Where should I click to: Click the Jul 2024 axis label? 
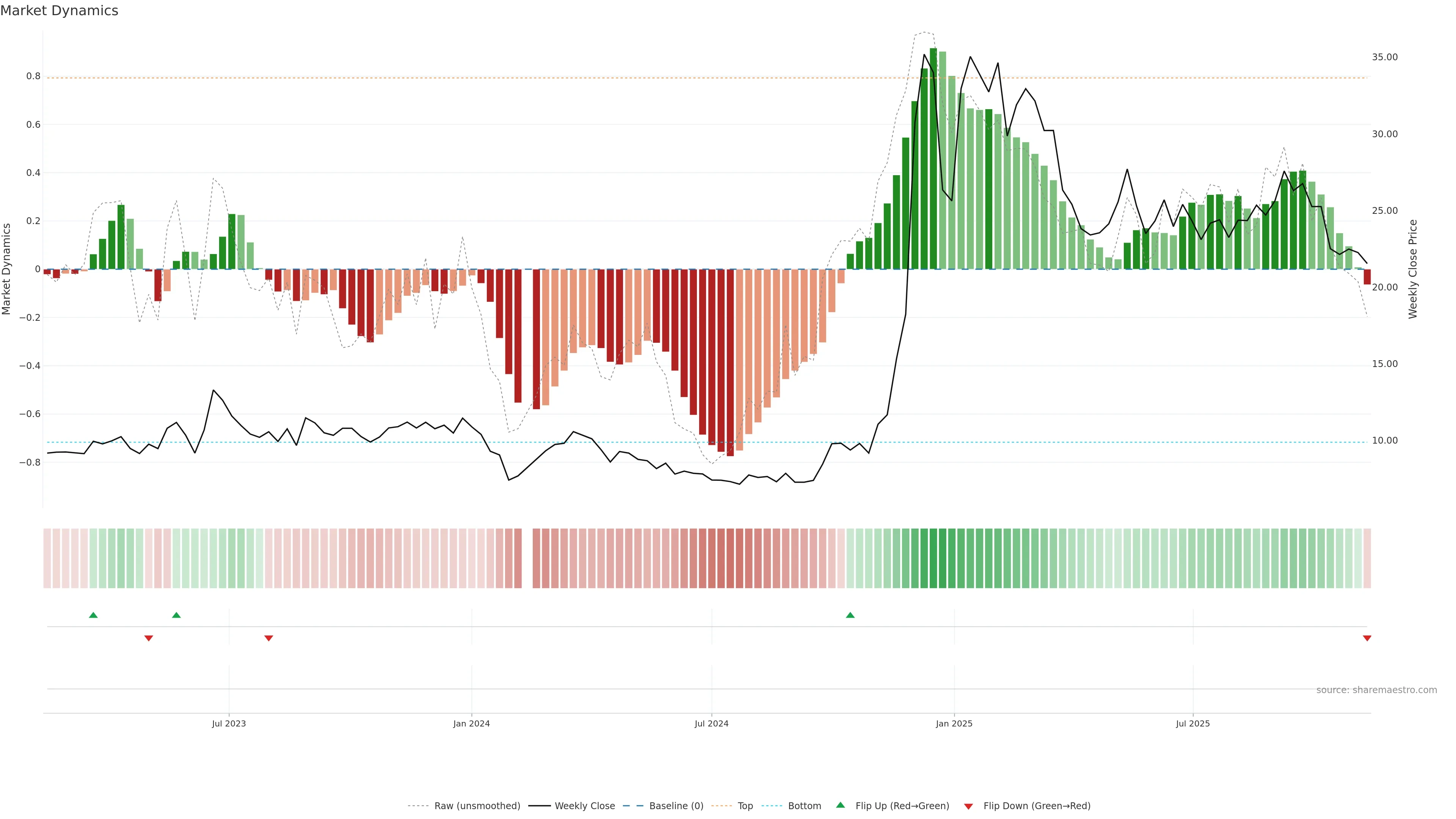711,723
